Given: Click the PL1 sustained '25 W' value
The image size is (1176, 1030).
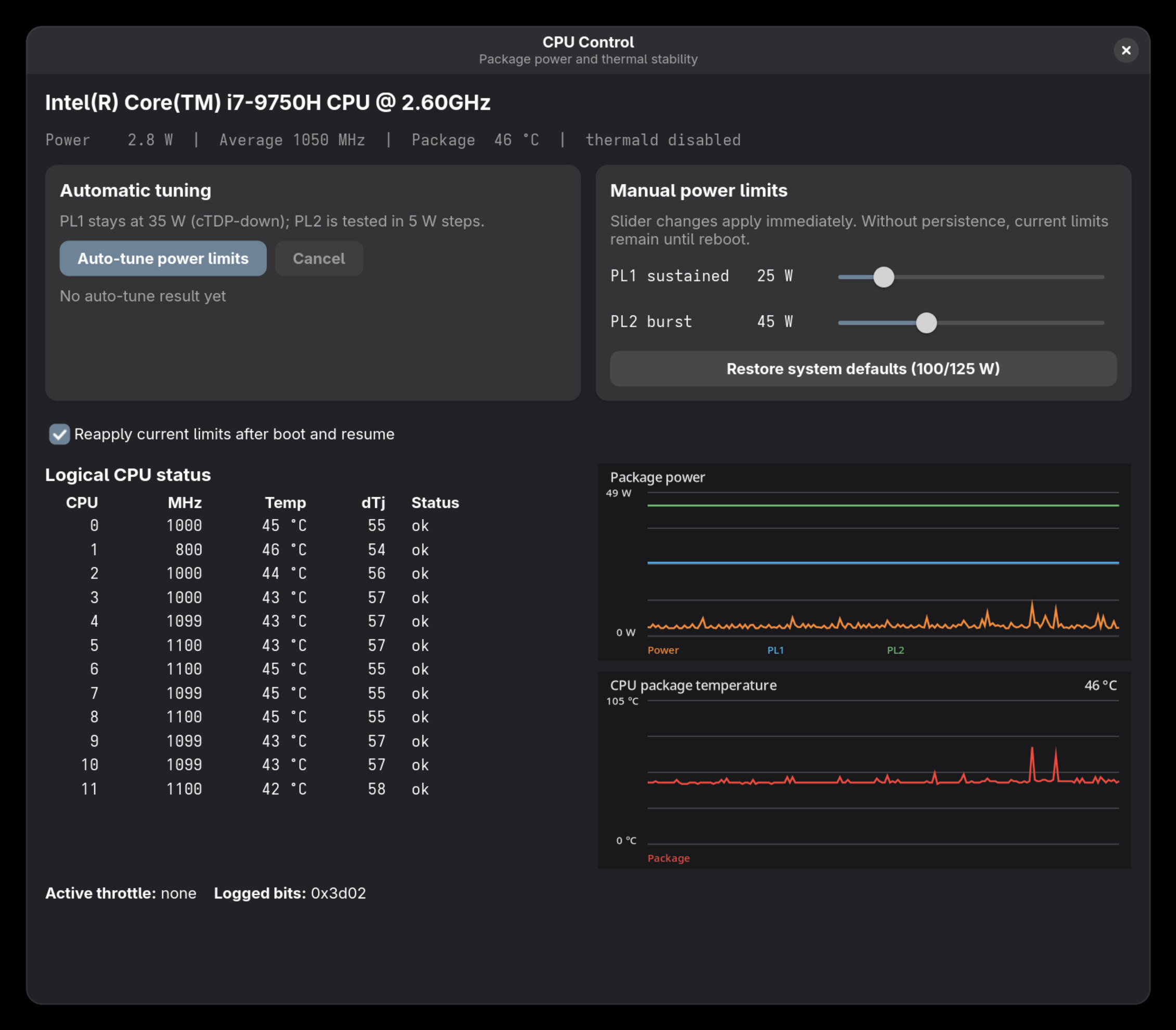Looking at the screenshot, I should click(x=775, y=276).
